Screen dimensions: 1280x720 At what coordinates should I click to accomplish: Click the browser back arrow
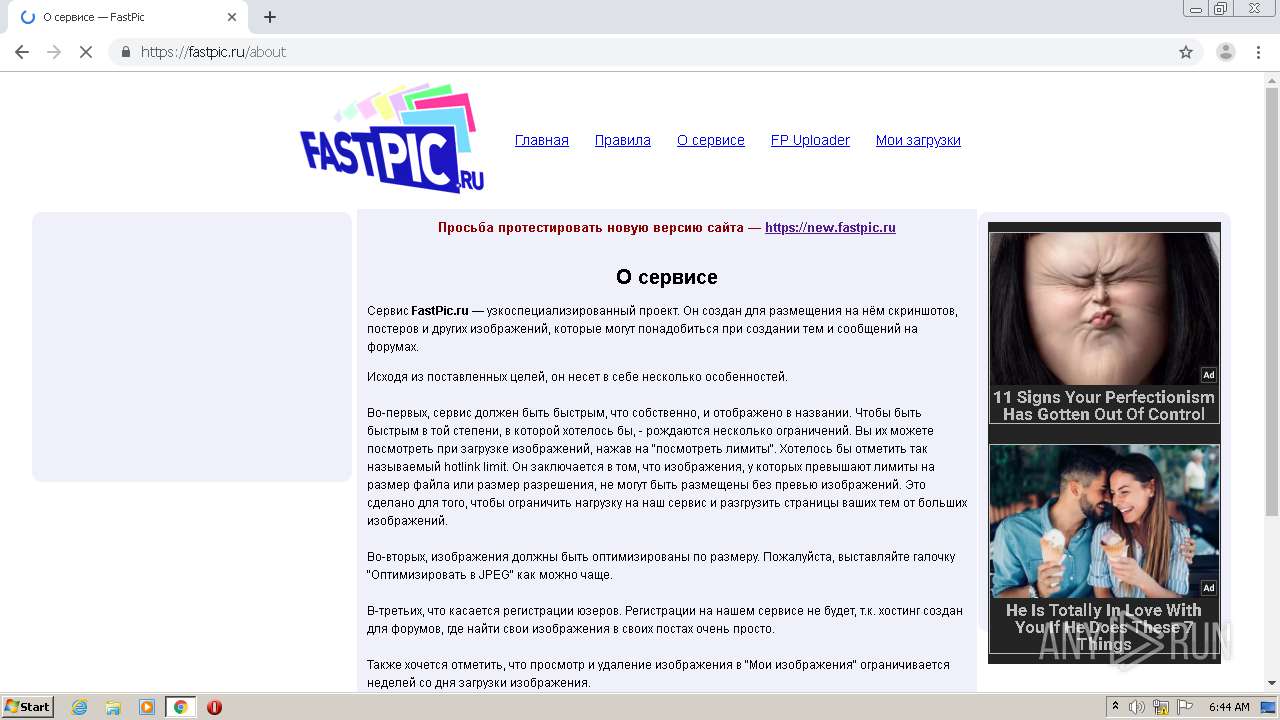coord(22,52)
